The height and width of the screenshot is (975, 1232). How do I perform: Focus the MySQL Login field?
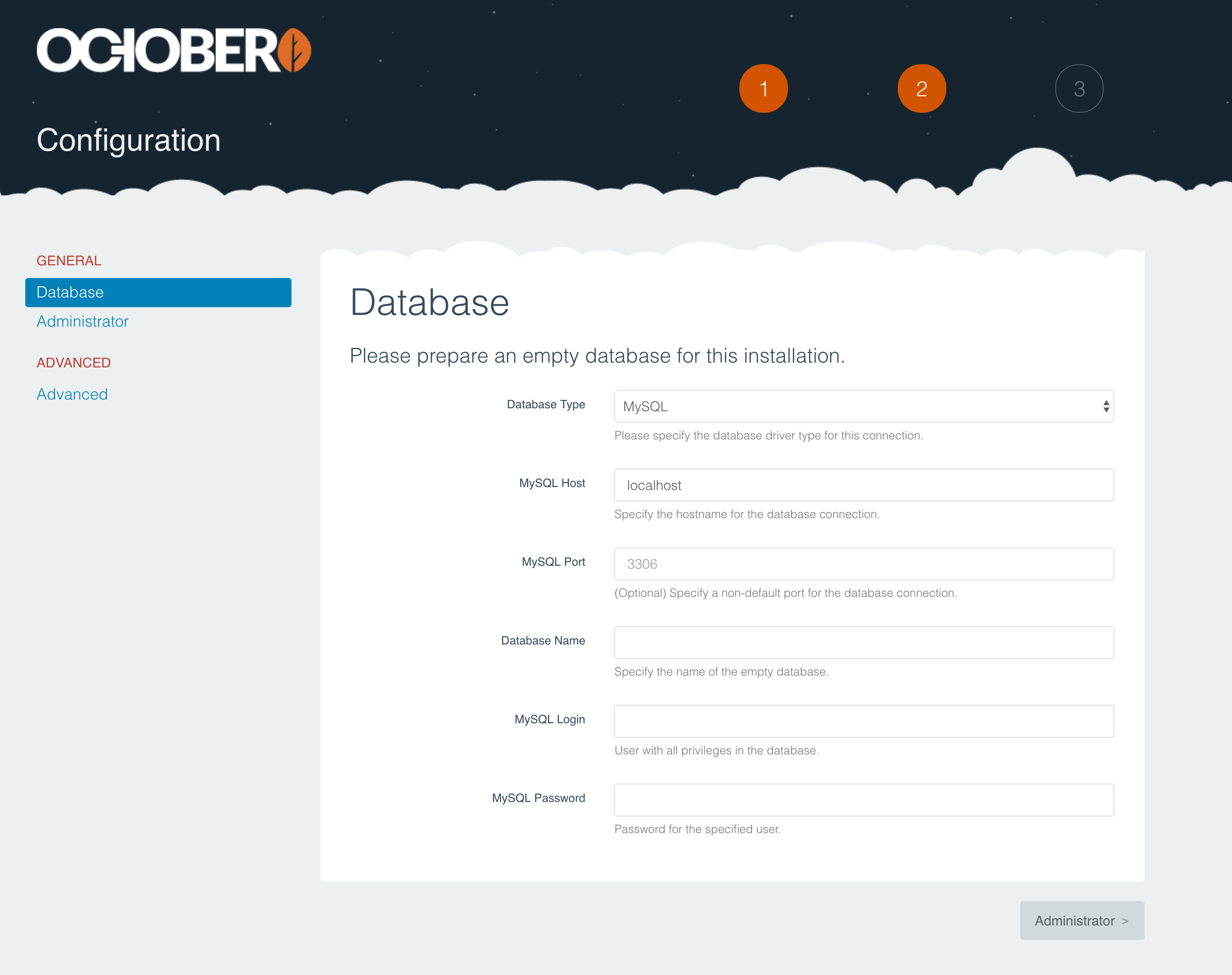tap(864, 722)
